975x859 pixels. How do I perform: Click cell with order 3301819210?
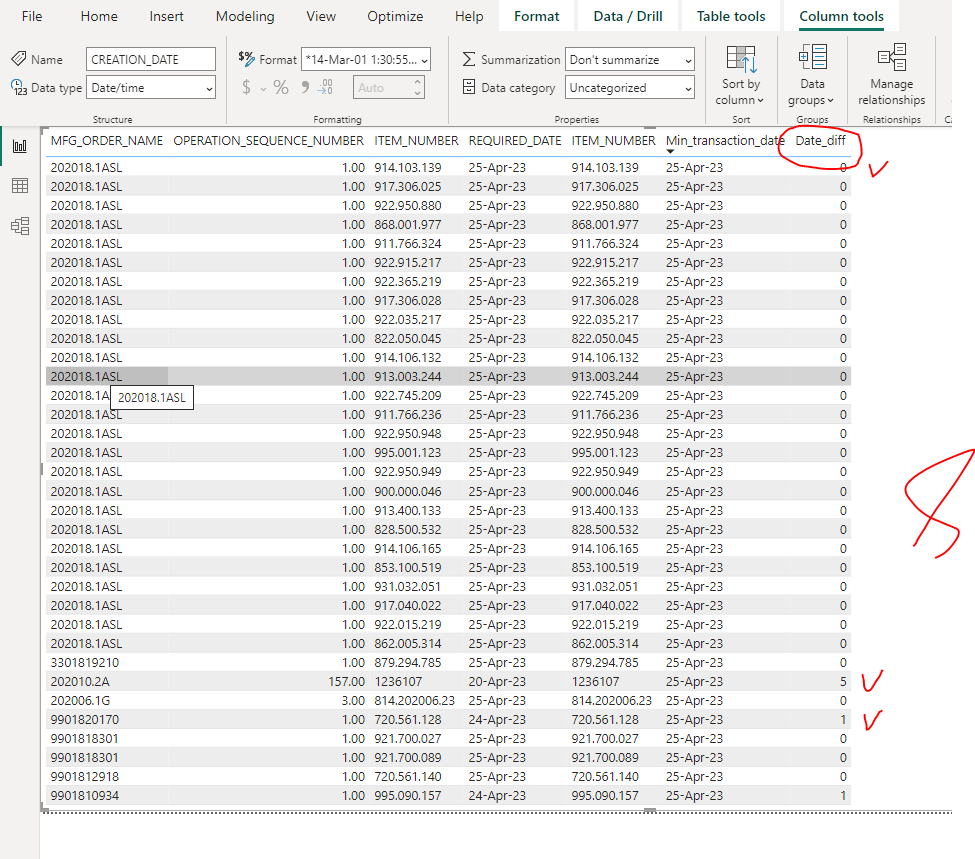pos(85,662)
